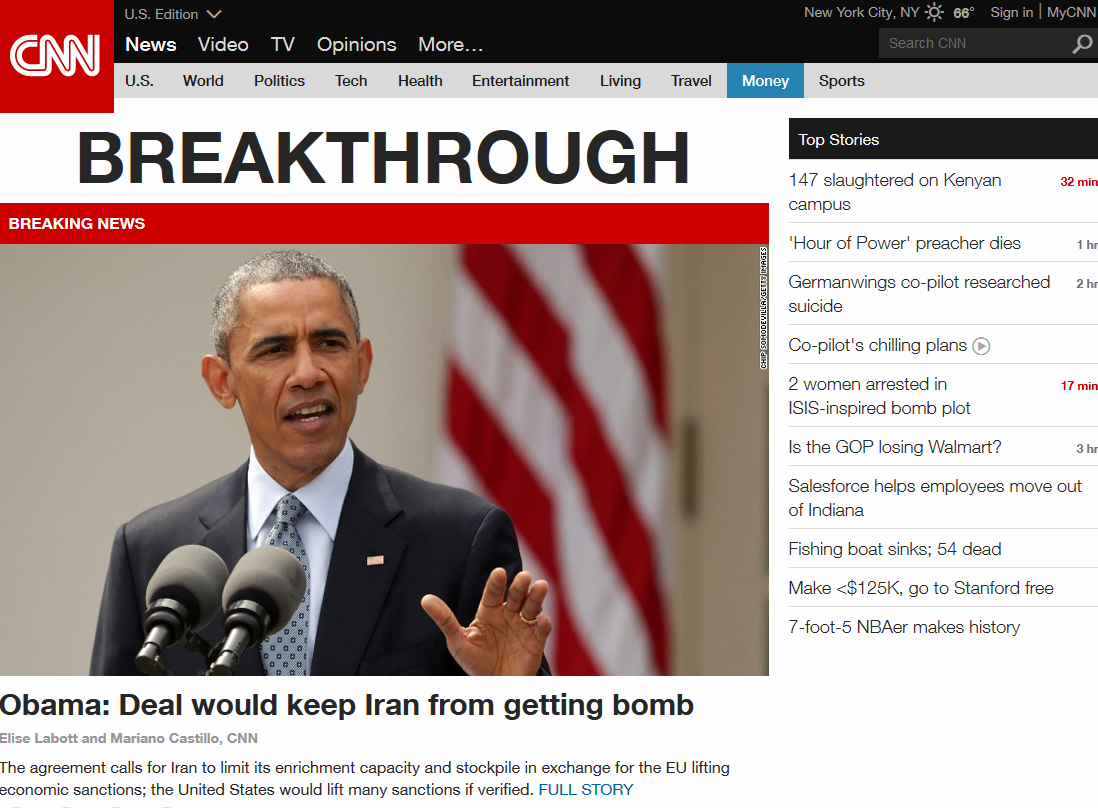Select the Health tab
The height and width of the screenshot is (811, 1098).
[420, 81]
